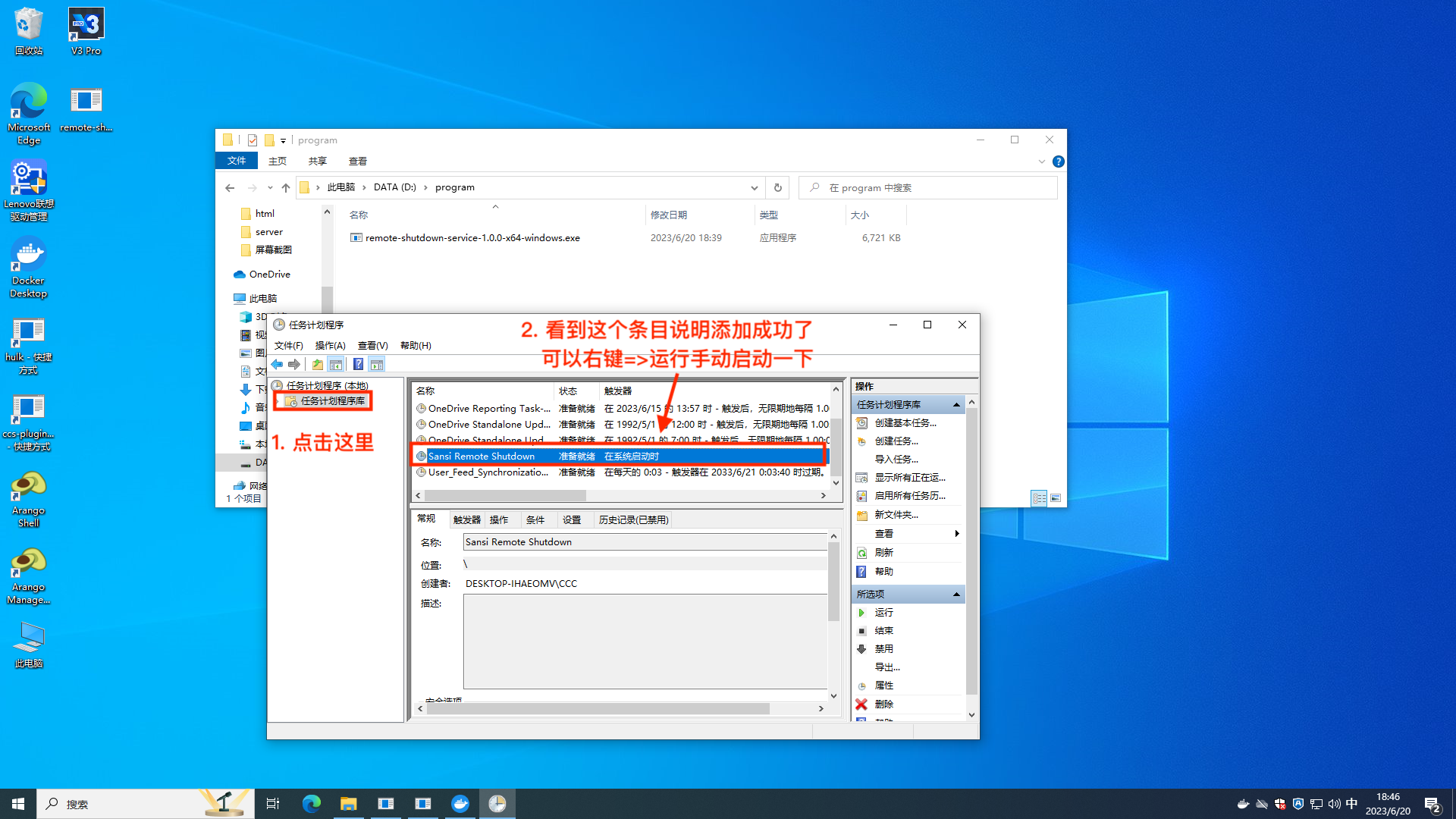Click the program folder search field
The height and width of the screenshot is (819, 1456).
928,188
